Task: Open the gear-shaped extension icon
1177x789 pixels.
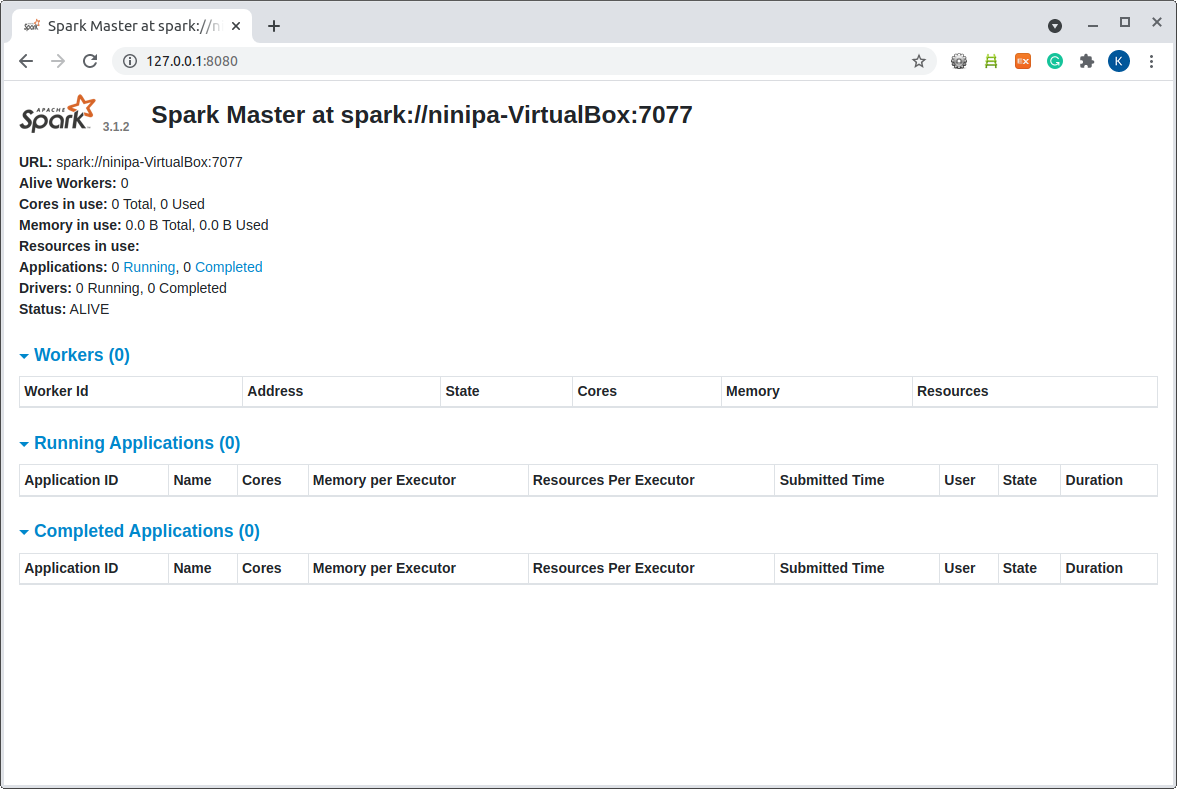Action: tap(959, 62)
